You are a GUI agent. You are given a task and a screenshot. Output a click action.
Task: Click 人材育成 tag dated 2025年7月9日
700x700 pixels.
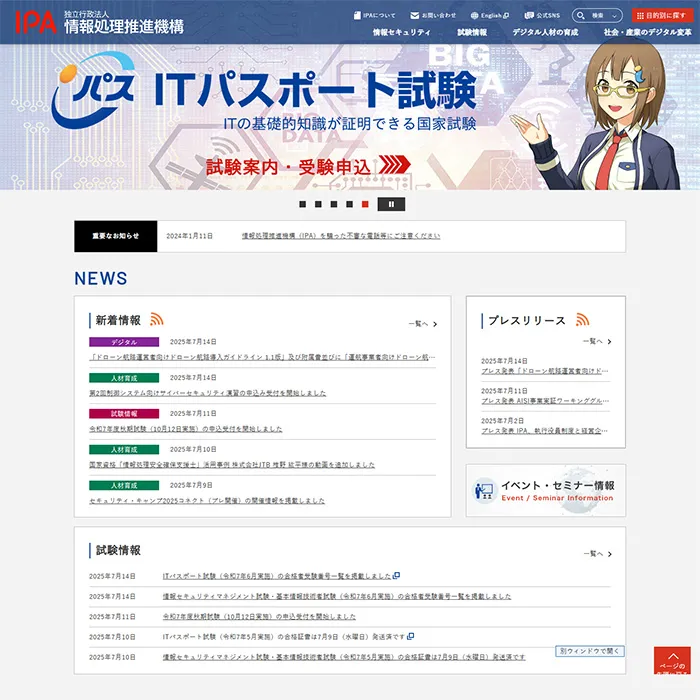tap(124, 485)
